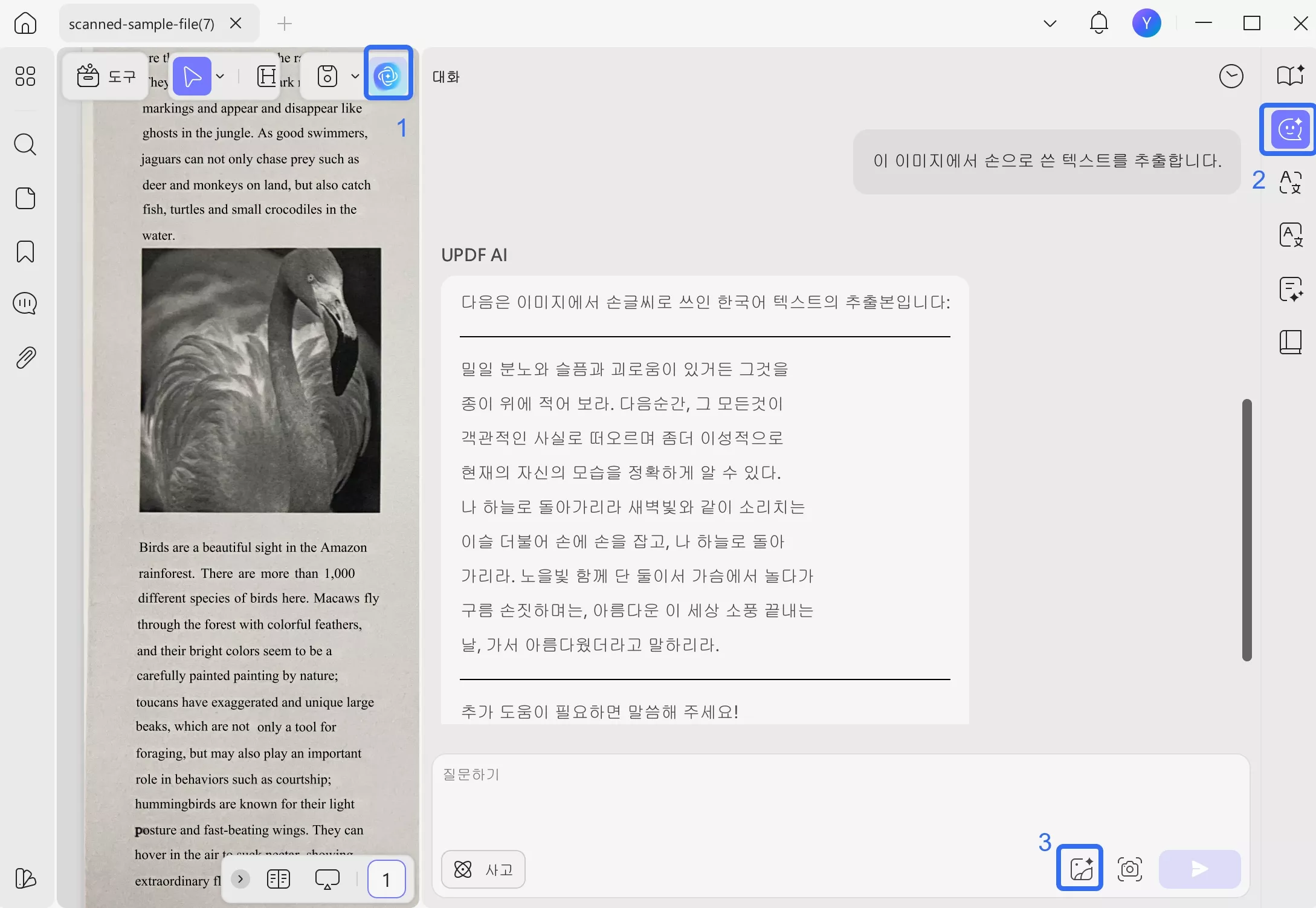The width and height of the screenshot is (1316, 908).
Task: Open the bookmarks panel
Action: coord(25,251)
